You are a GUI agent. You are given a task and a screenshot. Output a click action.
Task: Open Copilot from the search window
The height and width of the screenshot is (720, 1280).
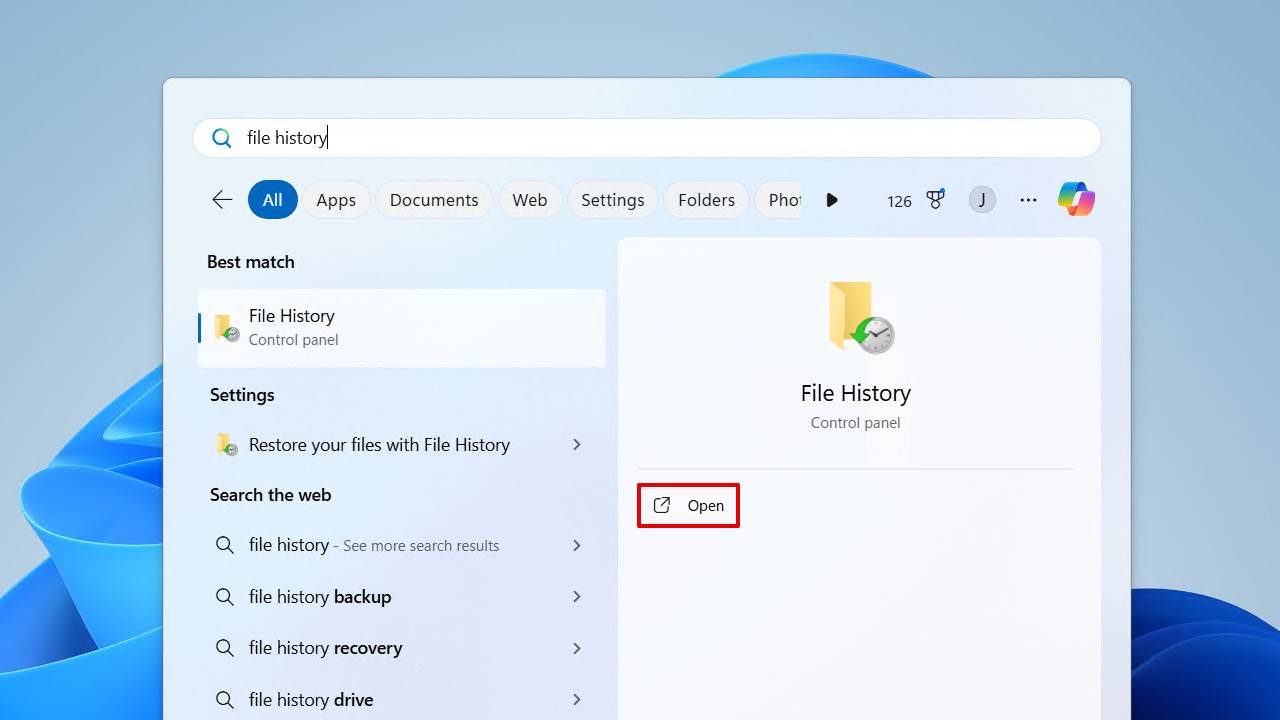(1076, 199)
